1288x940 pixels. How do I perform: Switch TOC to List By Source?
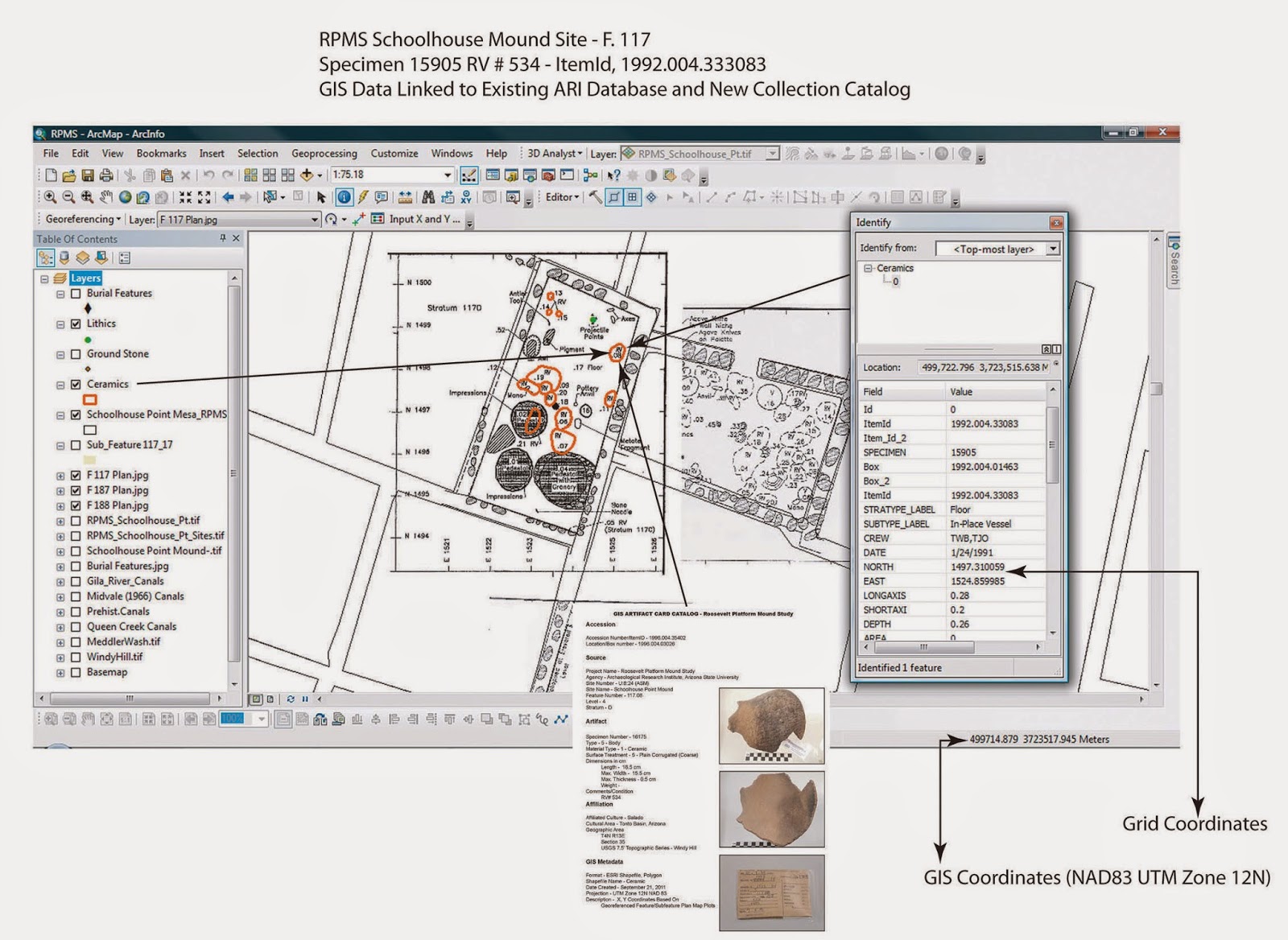coord(64,258)
